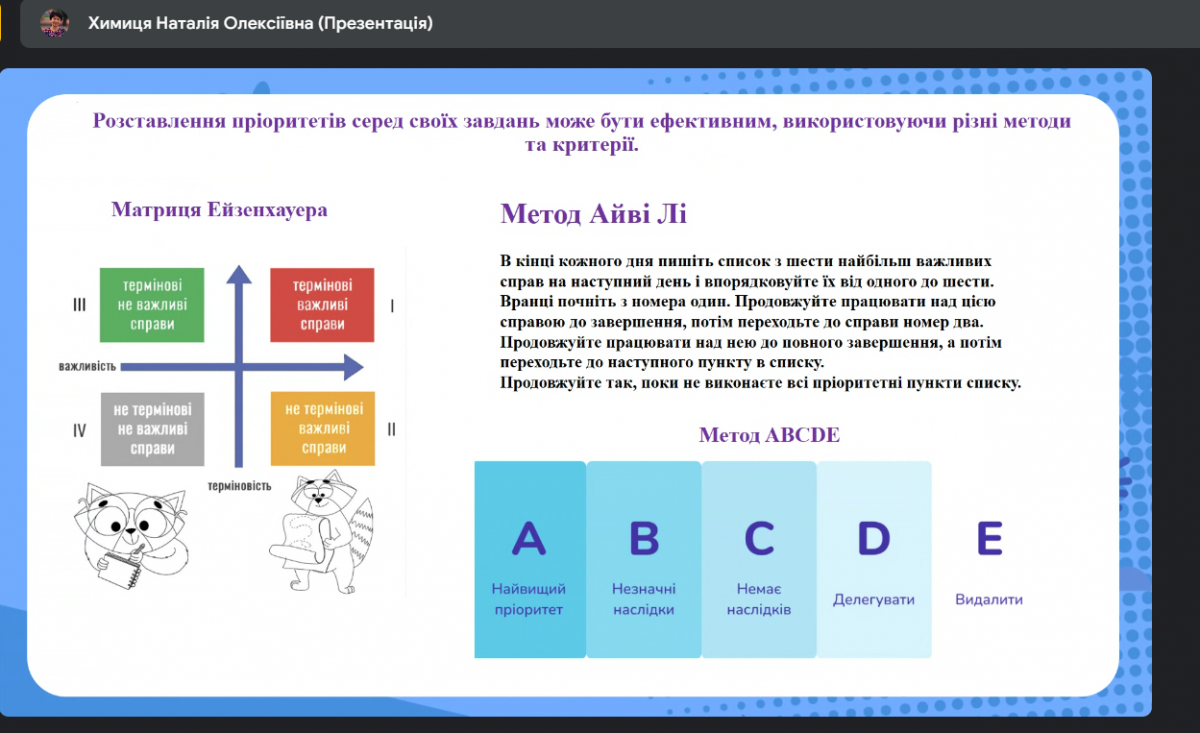This screenshot has height=733, width=1200.
Task: Click the C card Немає наслідків
Action: [x=759, y=559]
